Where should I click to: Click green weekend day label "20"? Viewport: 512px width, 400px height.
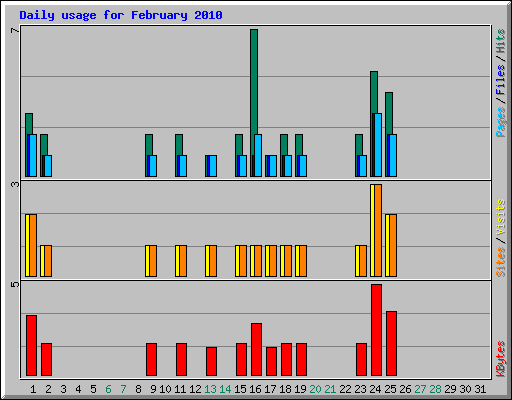pyautogui.click(x=315, y=389)
